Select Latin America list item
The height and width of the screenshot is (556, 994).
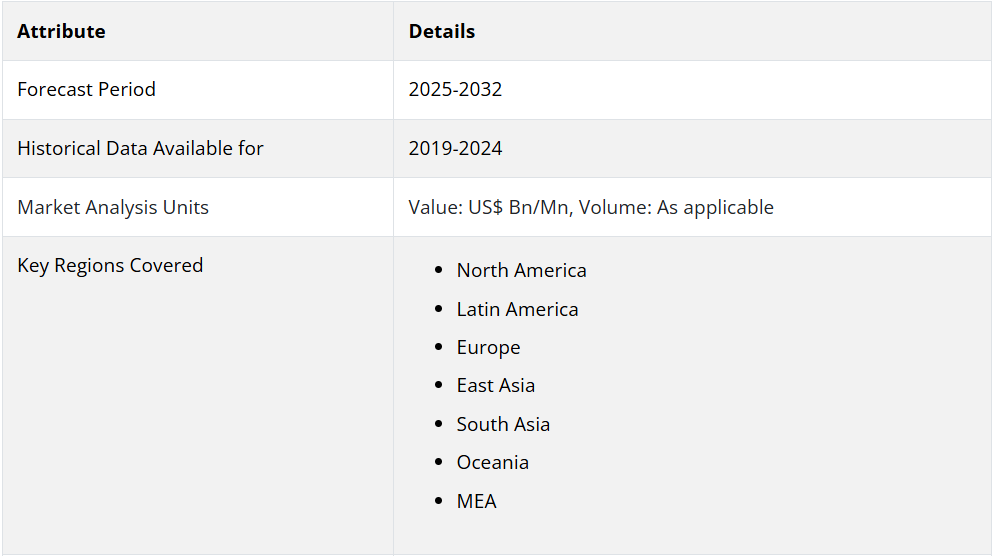pos(517,309)
